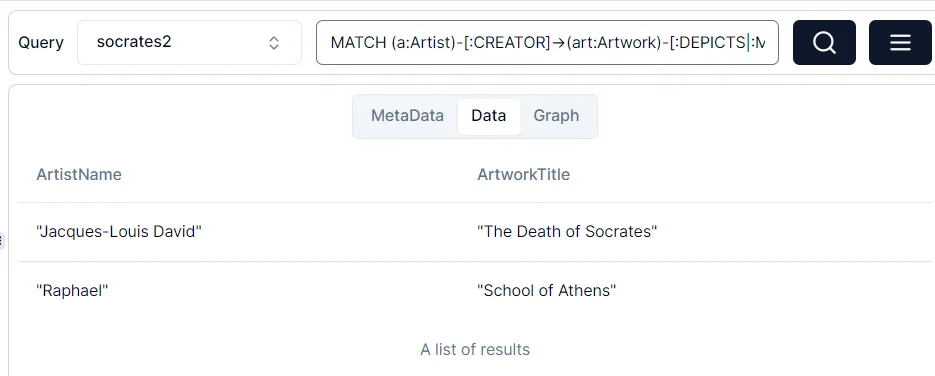Click the ArtistName column header
The image size is (935, 376).
coord(79,174)
